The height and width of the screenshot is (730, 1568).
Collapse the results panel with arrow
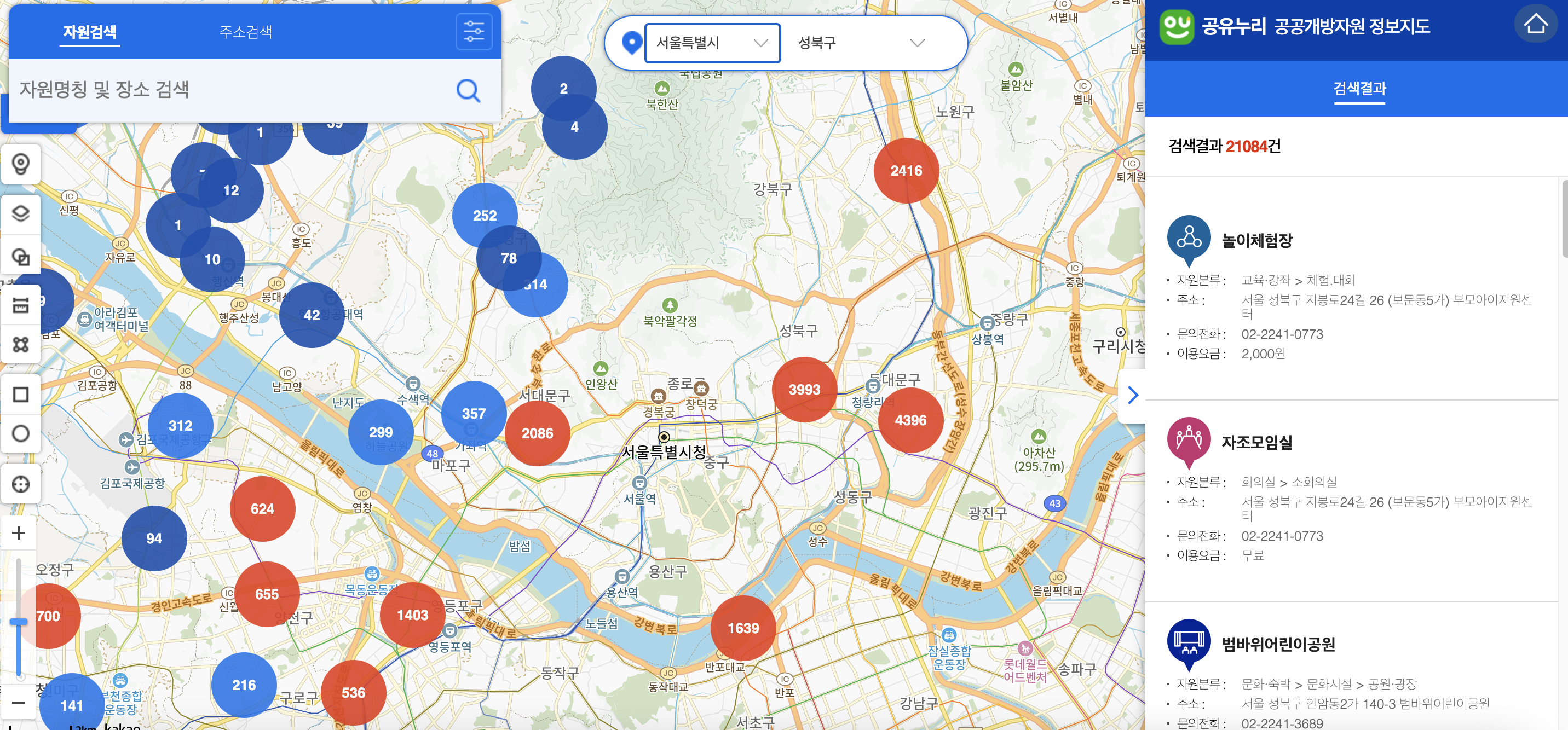(x=1133, y=396)
